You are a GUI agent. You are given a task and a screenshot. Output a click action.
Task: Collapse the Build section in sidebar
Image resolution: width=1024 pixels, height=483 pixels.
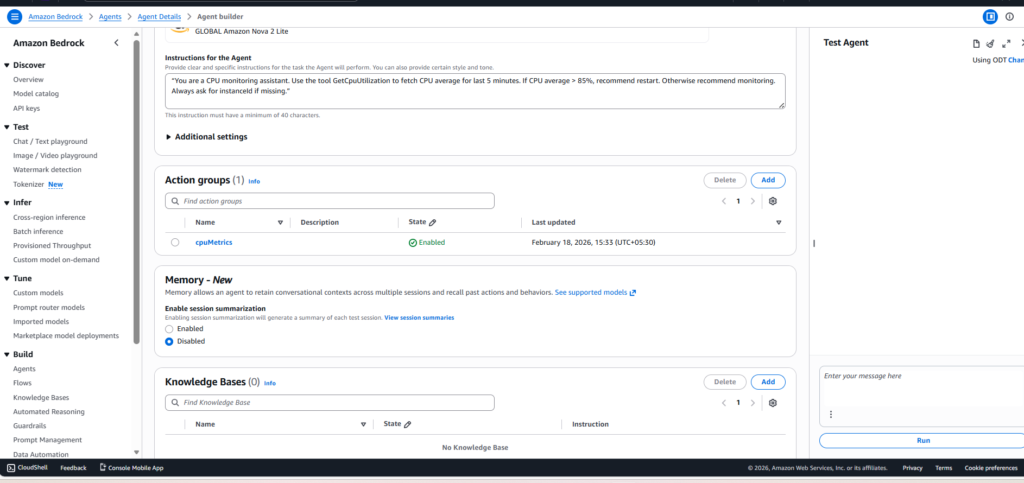(x=7, y=354)
